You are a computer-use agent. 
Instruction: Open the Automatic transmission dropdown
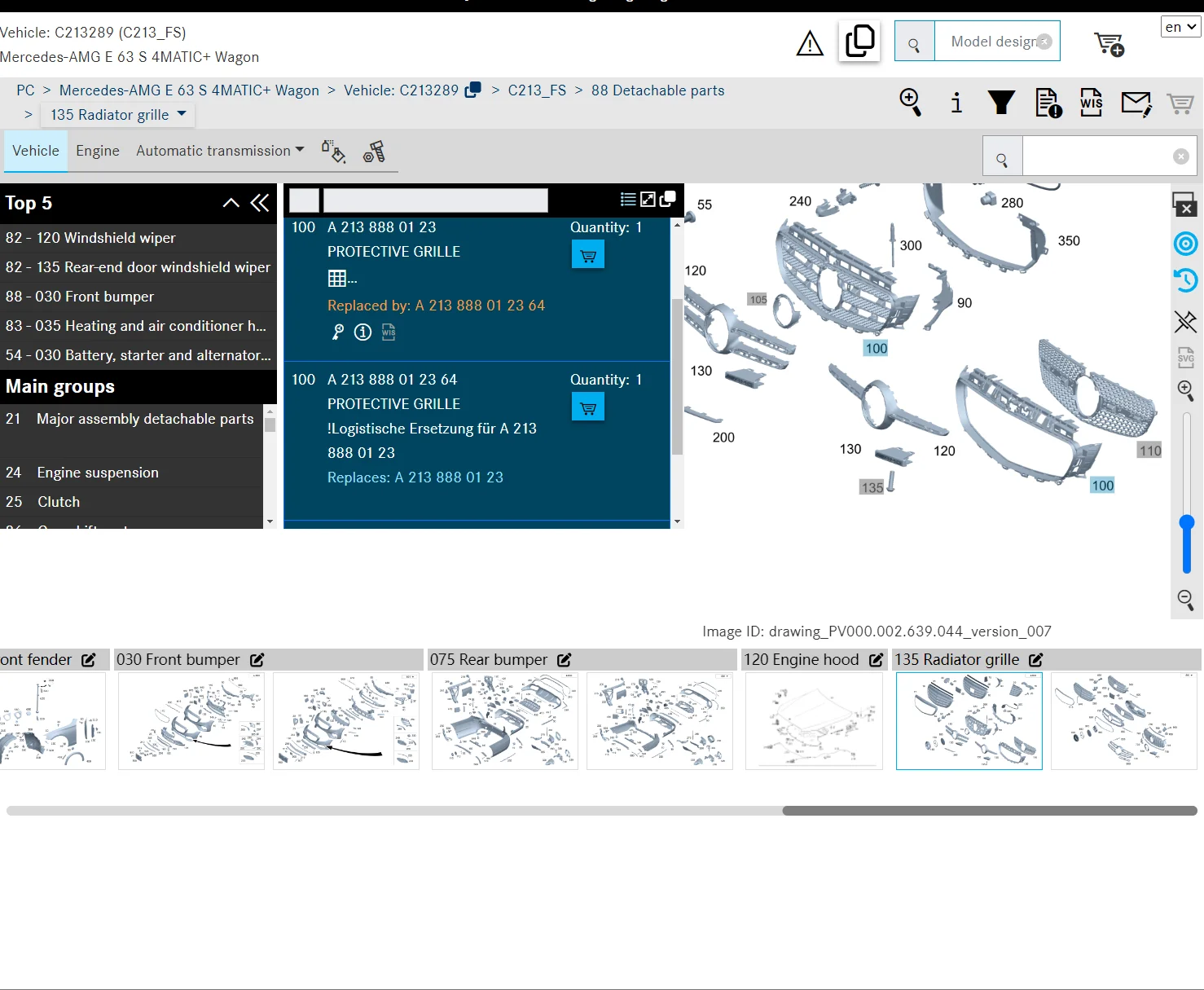point(220,151)
